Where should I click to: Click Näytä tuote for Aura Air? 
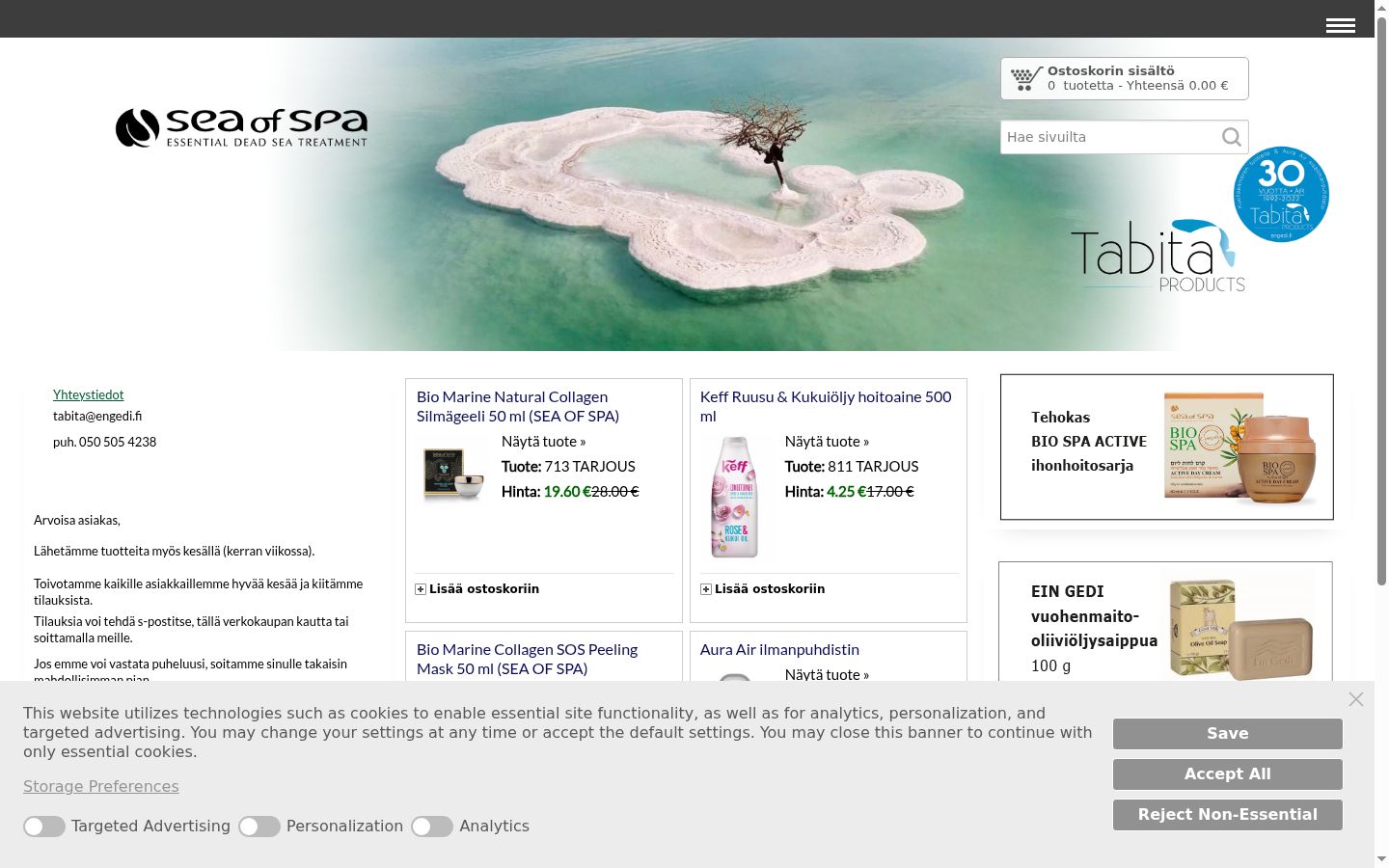pyautogui.click(x=828, y=674)
